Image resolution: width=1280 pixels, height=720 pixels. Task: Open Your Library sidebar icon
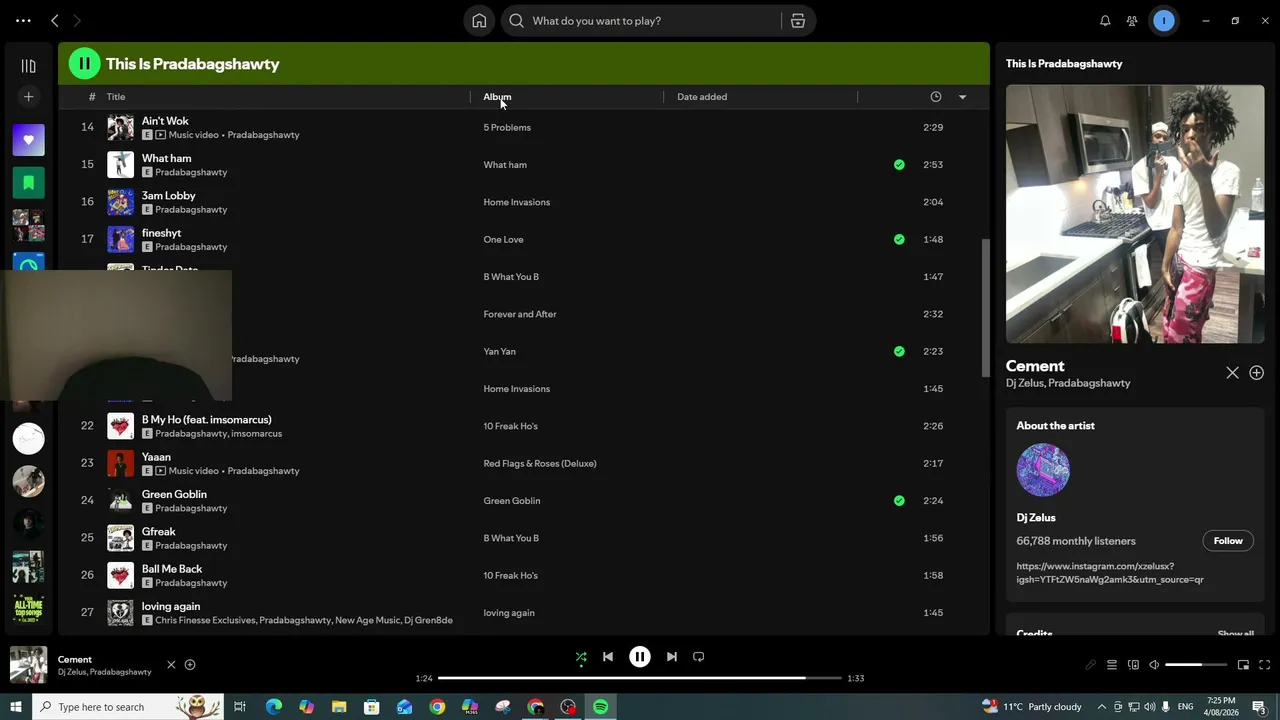[x=28, y=66]
